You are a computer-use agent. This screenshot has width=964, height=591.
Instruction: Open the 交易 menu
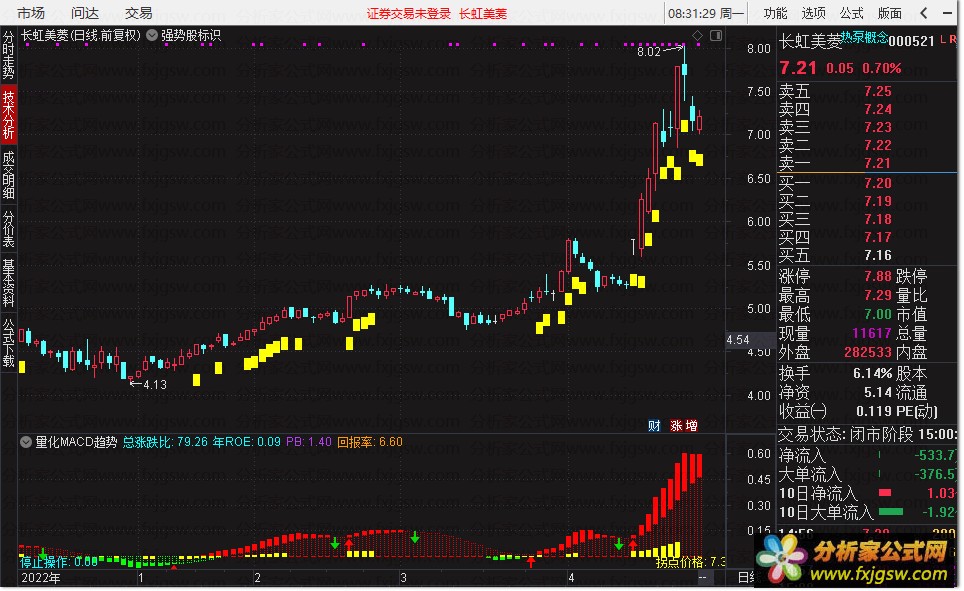138,13
